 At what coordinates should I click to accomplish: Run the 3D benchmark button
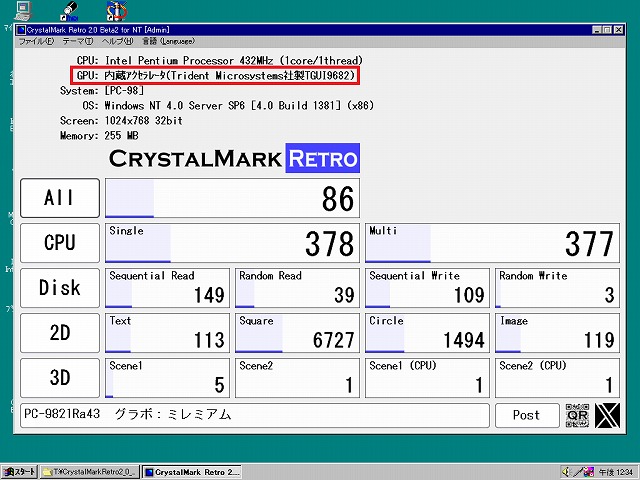click(60, 378)
